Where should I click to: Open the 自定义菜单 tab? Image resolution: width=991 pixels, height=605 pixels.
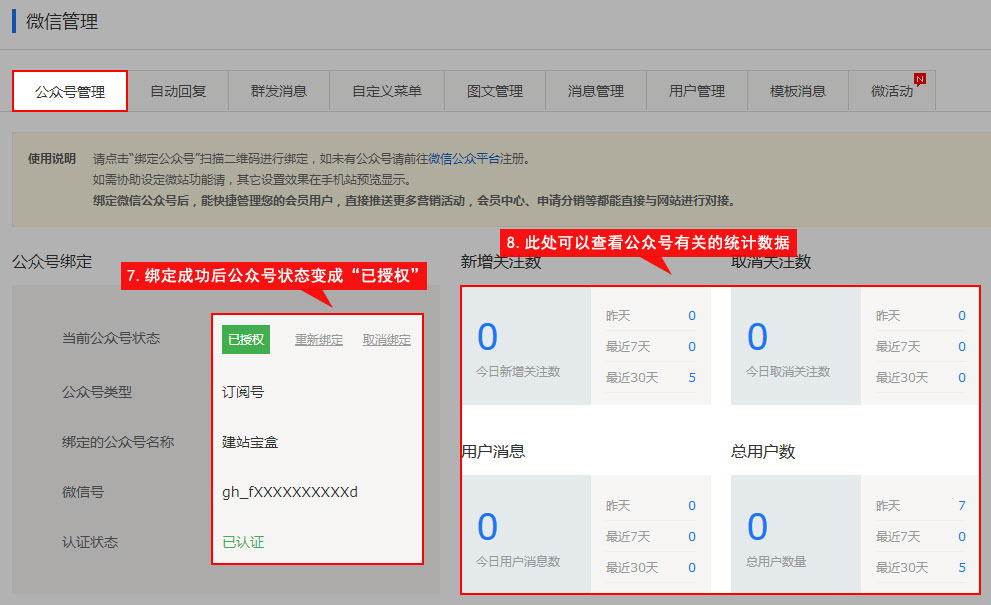tap(387, 91)
